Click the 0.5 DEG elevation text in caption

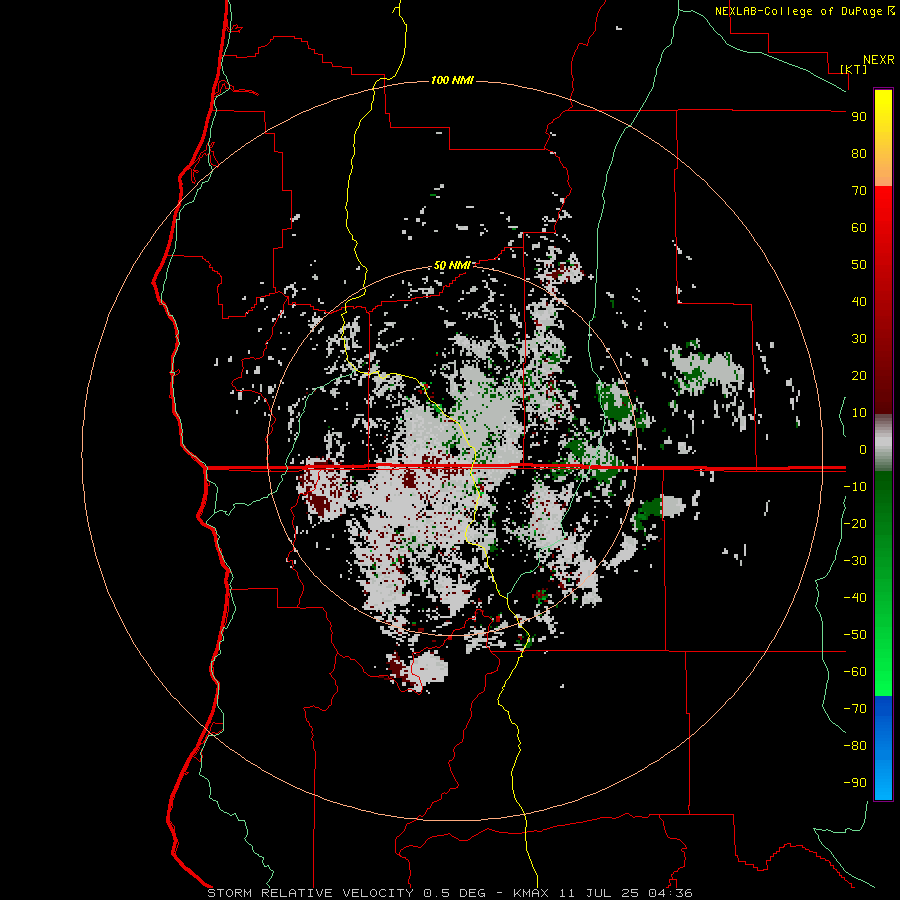click(x=455, y=893)
